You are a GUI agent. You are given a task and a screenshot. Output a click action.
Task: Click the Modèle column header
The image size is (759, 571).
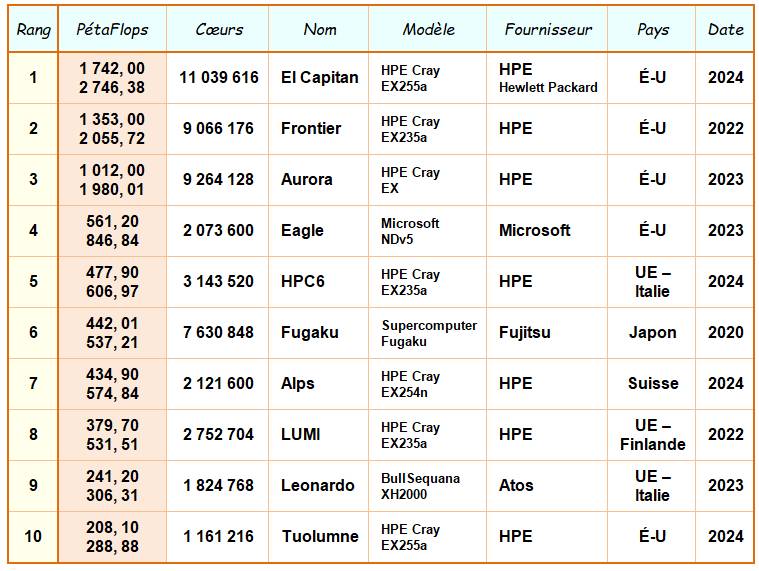click(x=428, y=30)
